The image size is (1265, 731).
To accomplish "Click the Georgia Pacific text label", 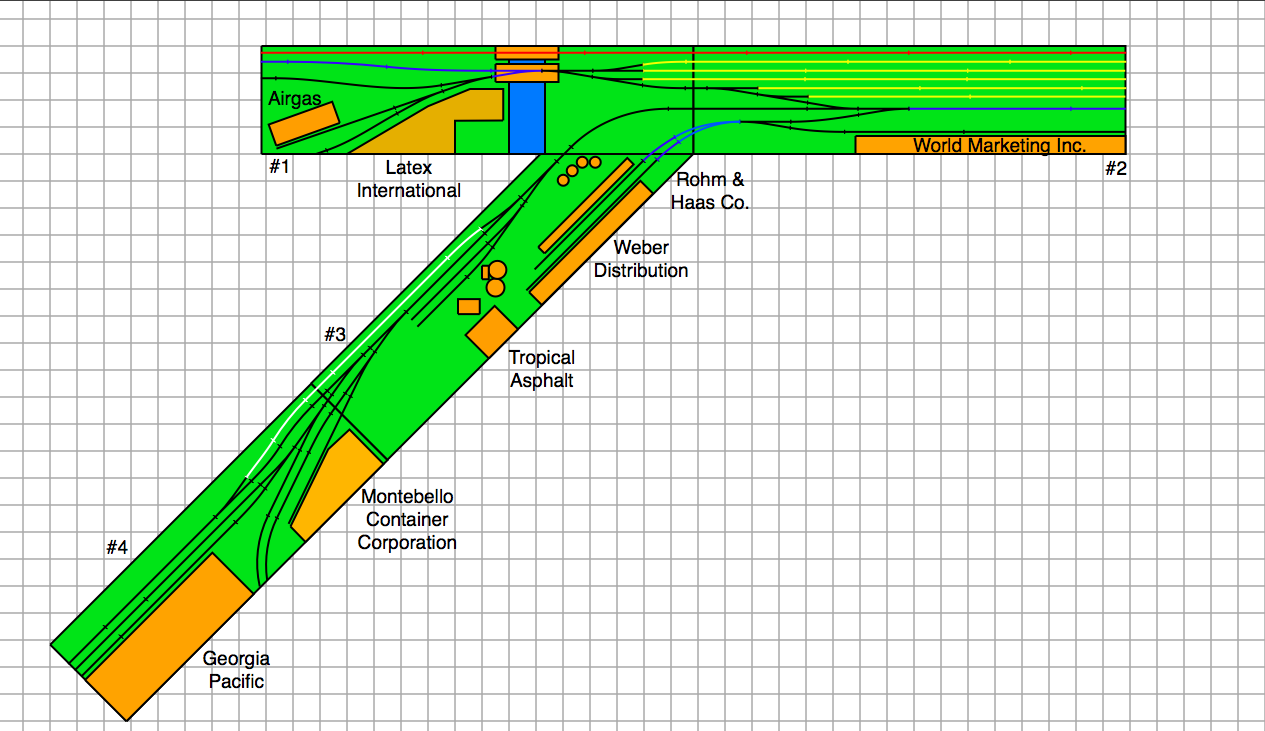I will coord(237,670).
